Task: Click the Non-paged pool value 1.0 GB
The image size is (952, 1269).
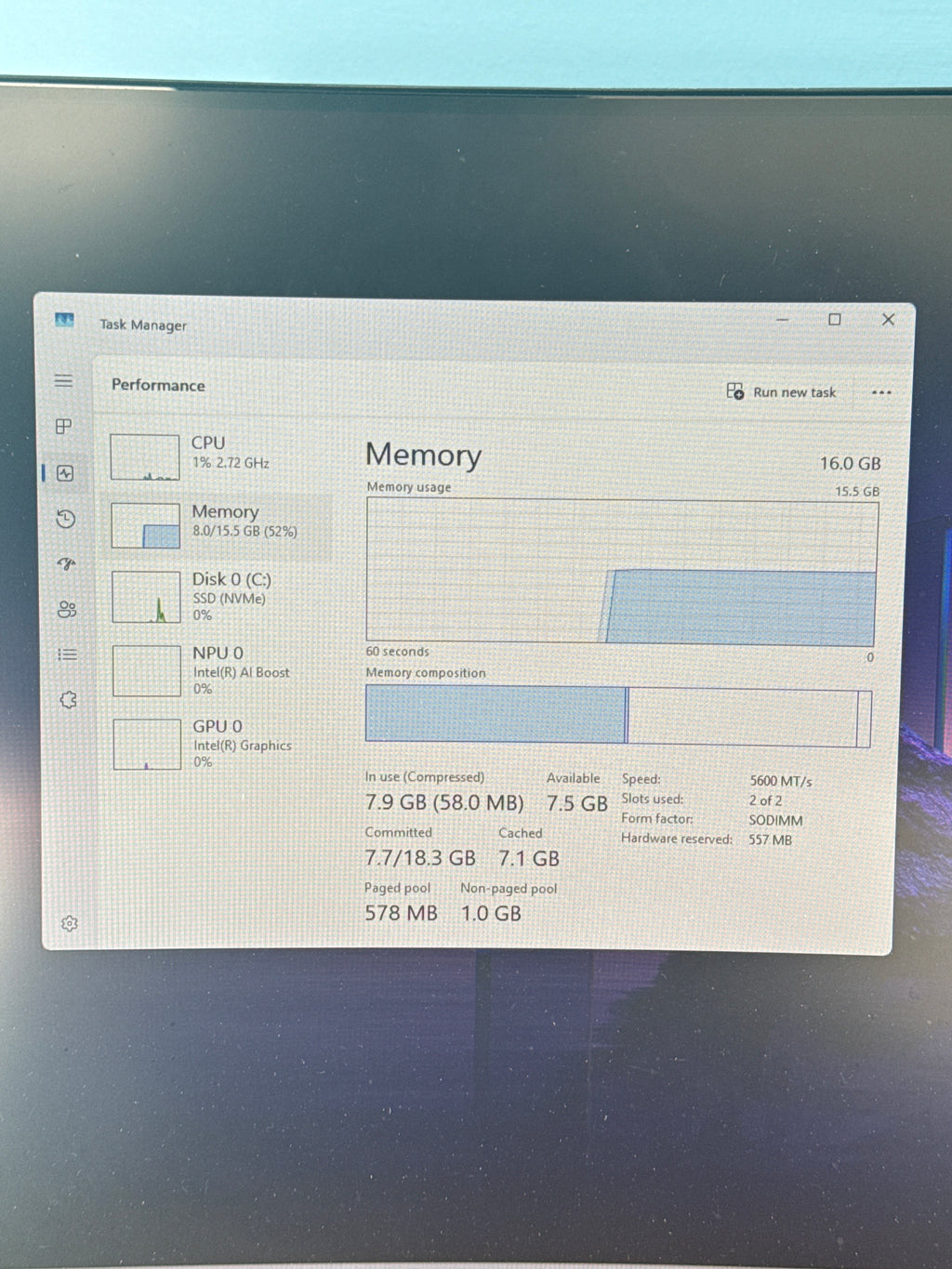Action: click(491, 914)
